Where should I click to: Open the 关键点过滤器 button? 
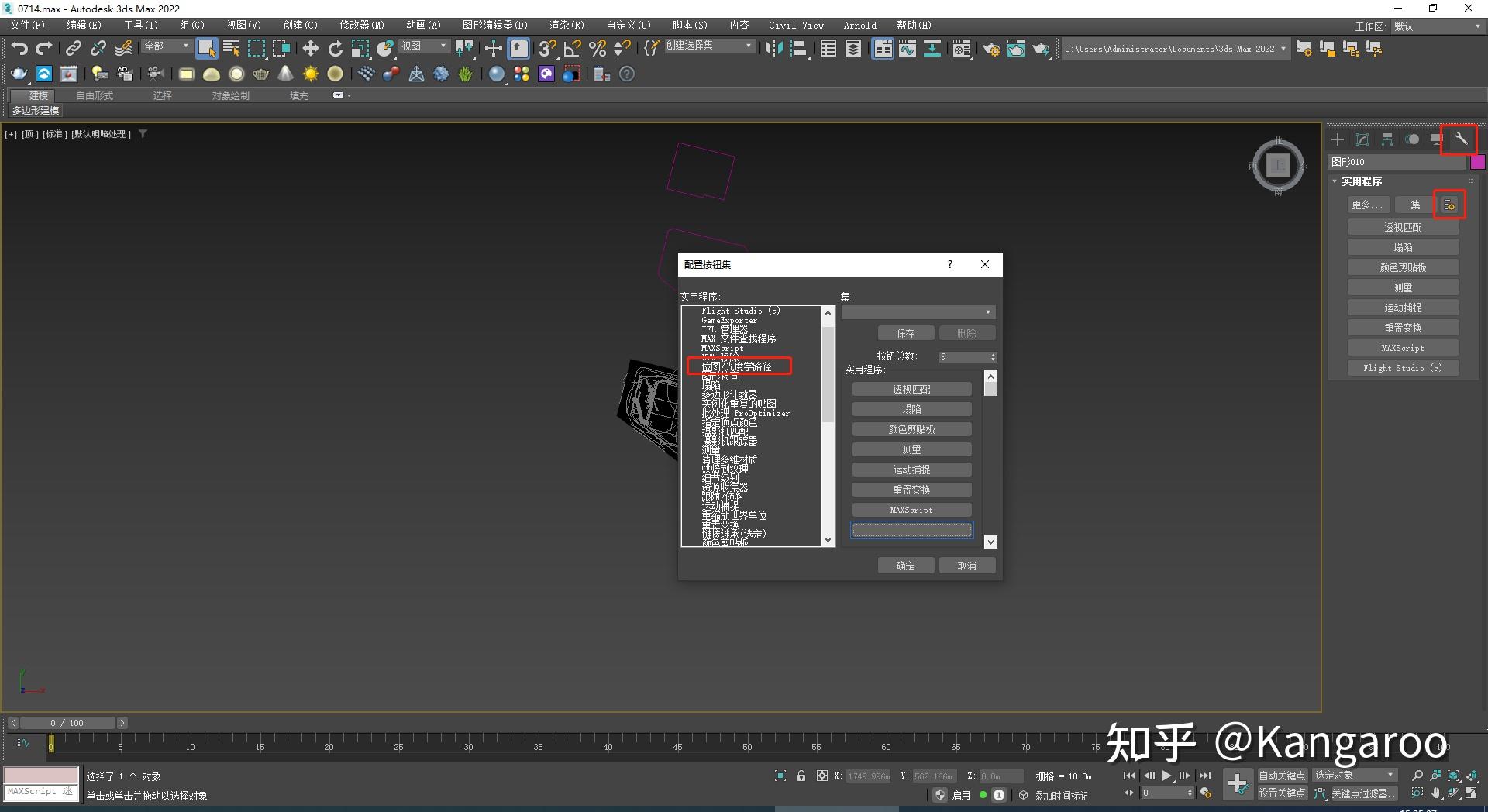pos(1361,793)
